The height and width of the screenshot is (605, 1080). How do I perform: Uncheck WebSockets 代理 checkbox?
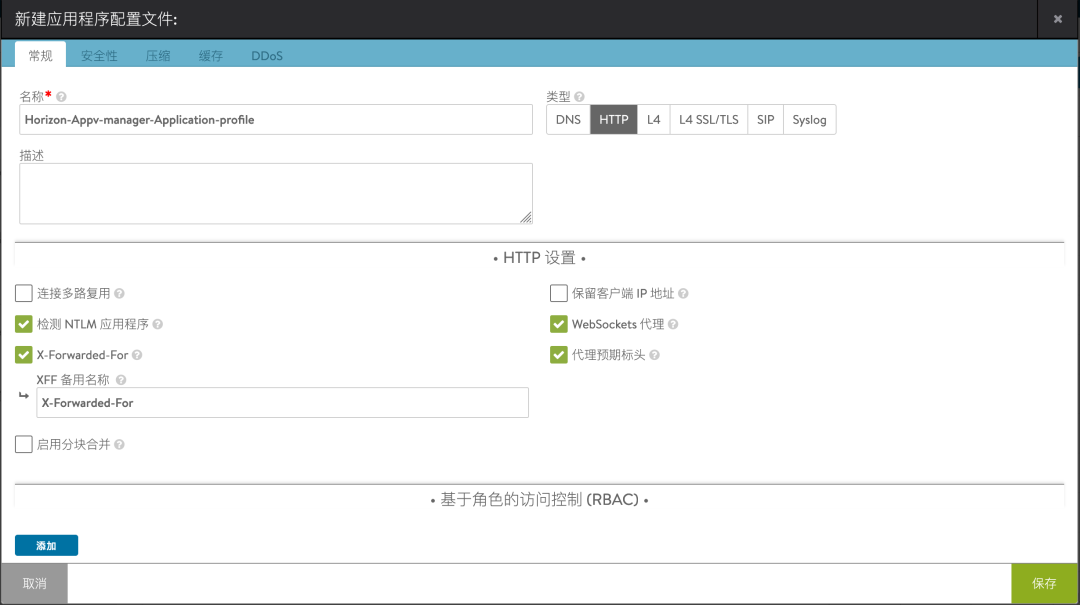click(x=559, y=325)
